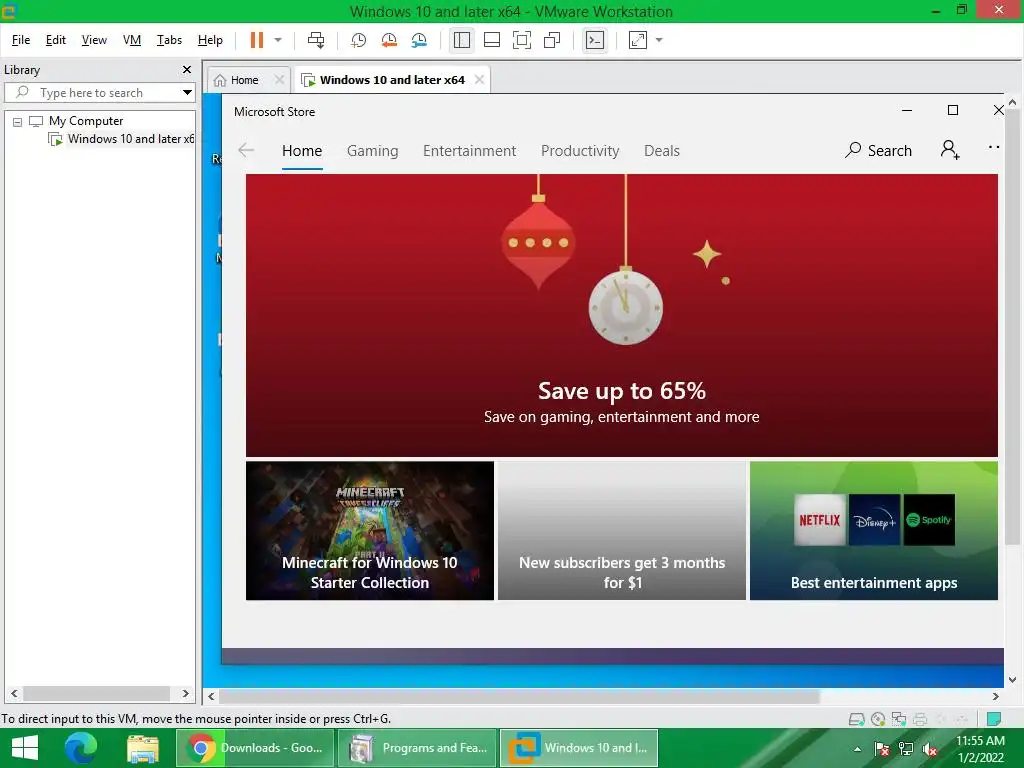Image resolution: width=1024 pixels, height=768 pixels.
Task: Switch to Unity mode
Action: pos(552,40)
